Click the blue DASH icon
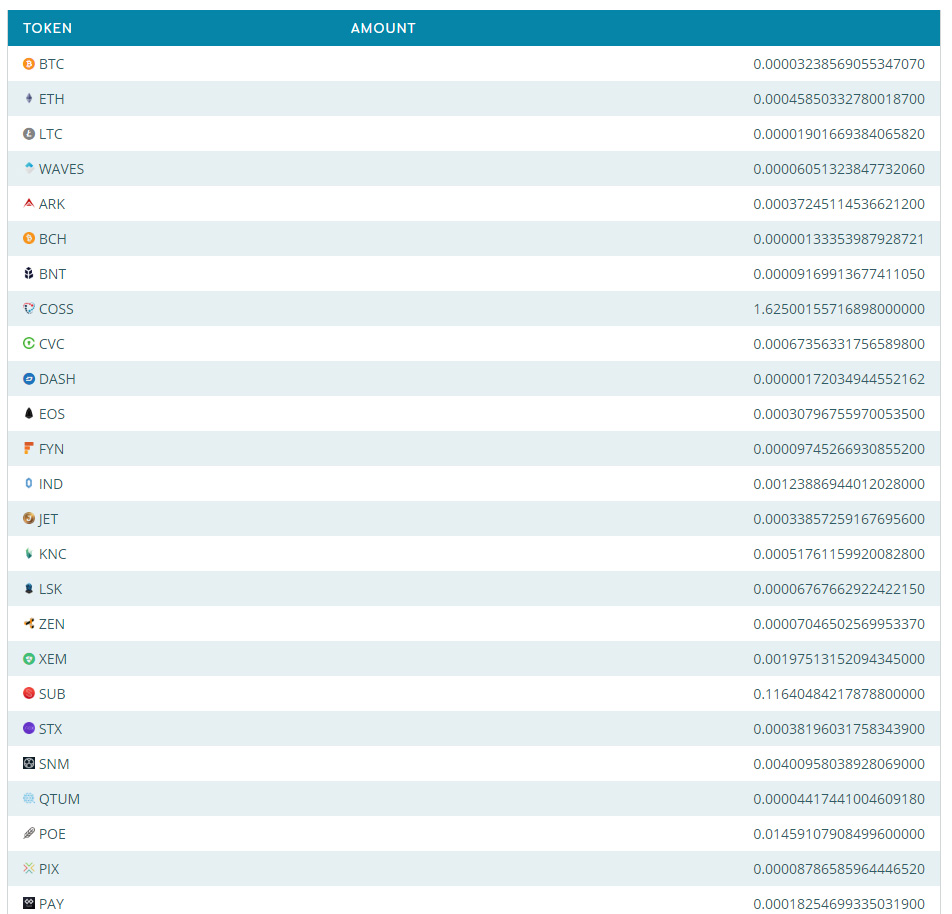 [x=29, y=378]
